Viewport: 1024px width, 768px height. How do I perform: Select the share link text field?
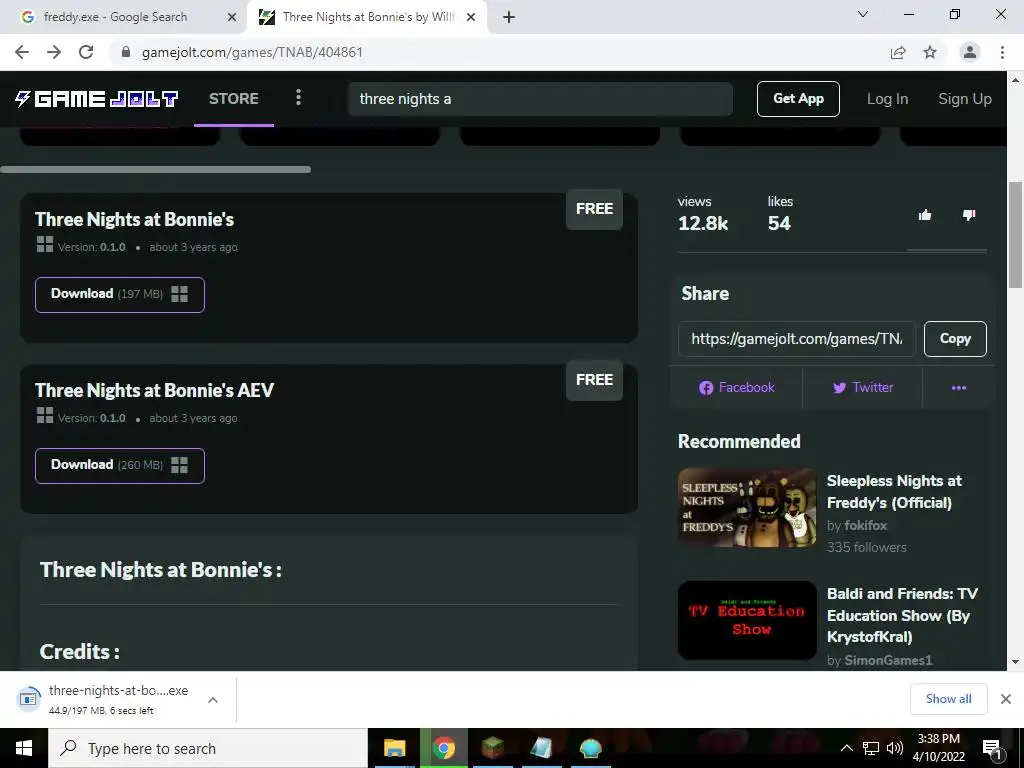pyautogui.click(x=797, y=339)
